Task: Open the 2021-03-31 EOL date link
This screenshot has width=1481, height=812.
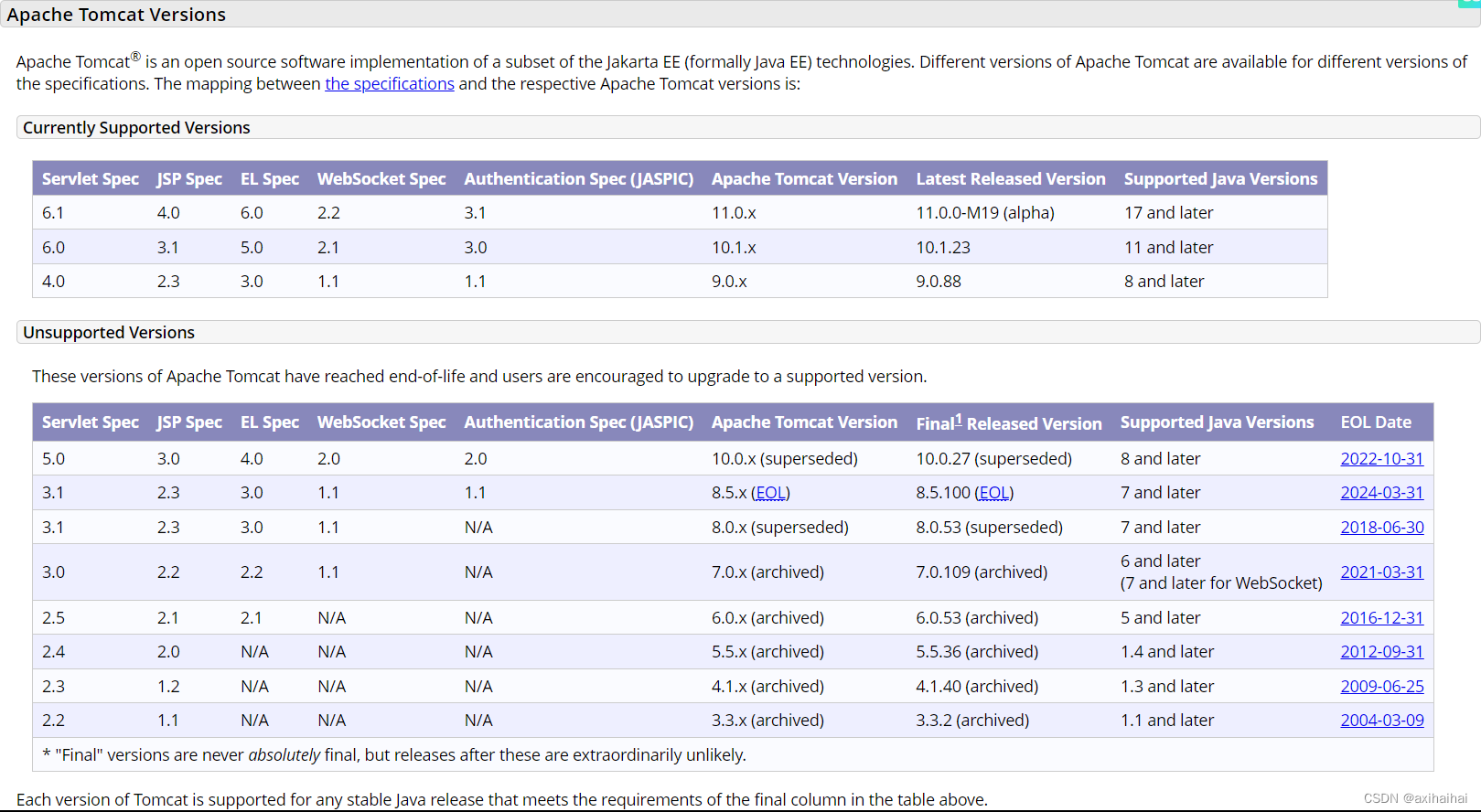Action: [1381, 572]
